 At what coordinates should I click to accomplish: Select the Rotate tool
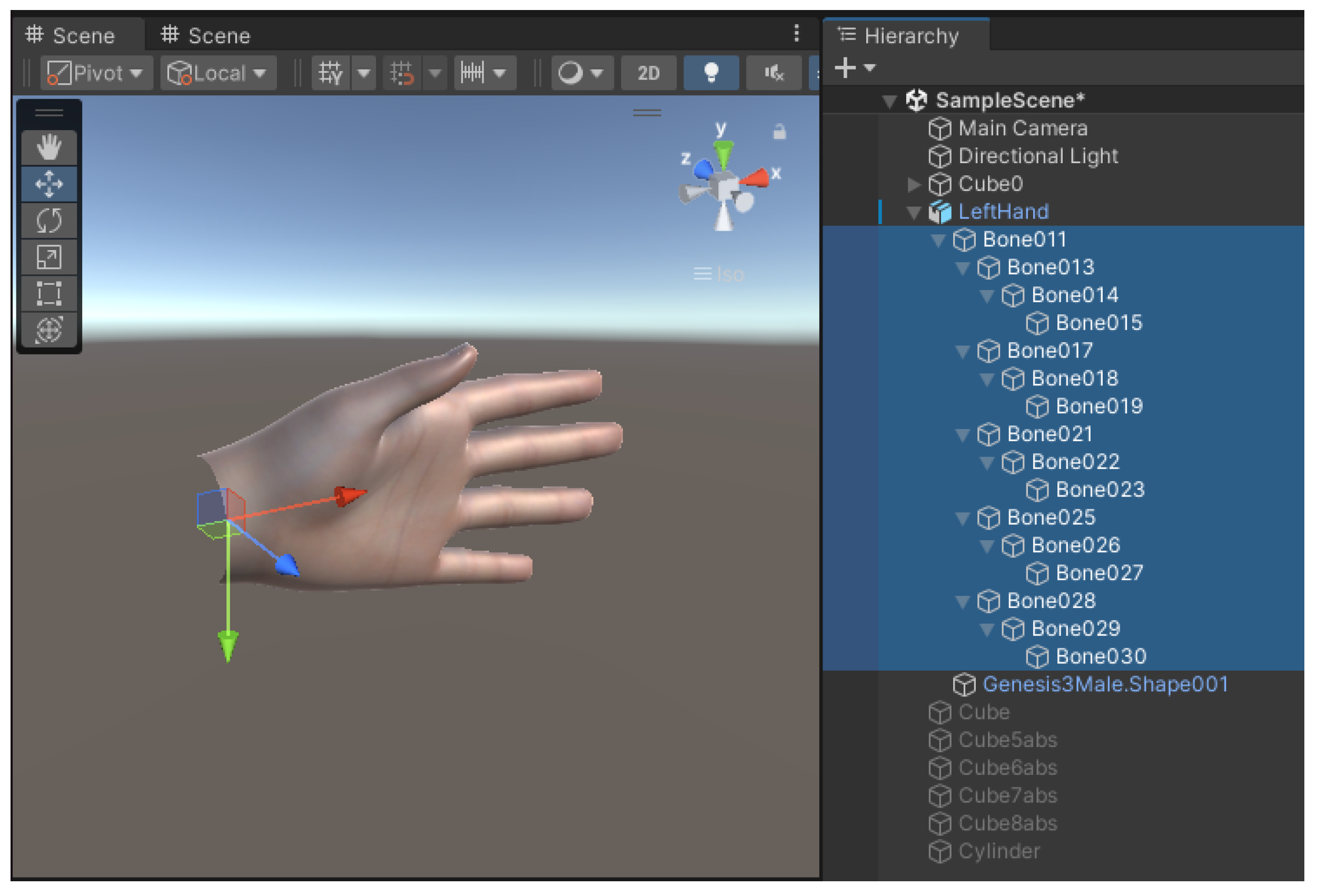pos(49,221)
